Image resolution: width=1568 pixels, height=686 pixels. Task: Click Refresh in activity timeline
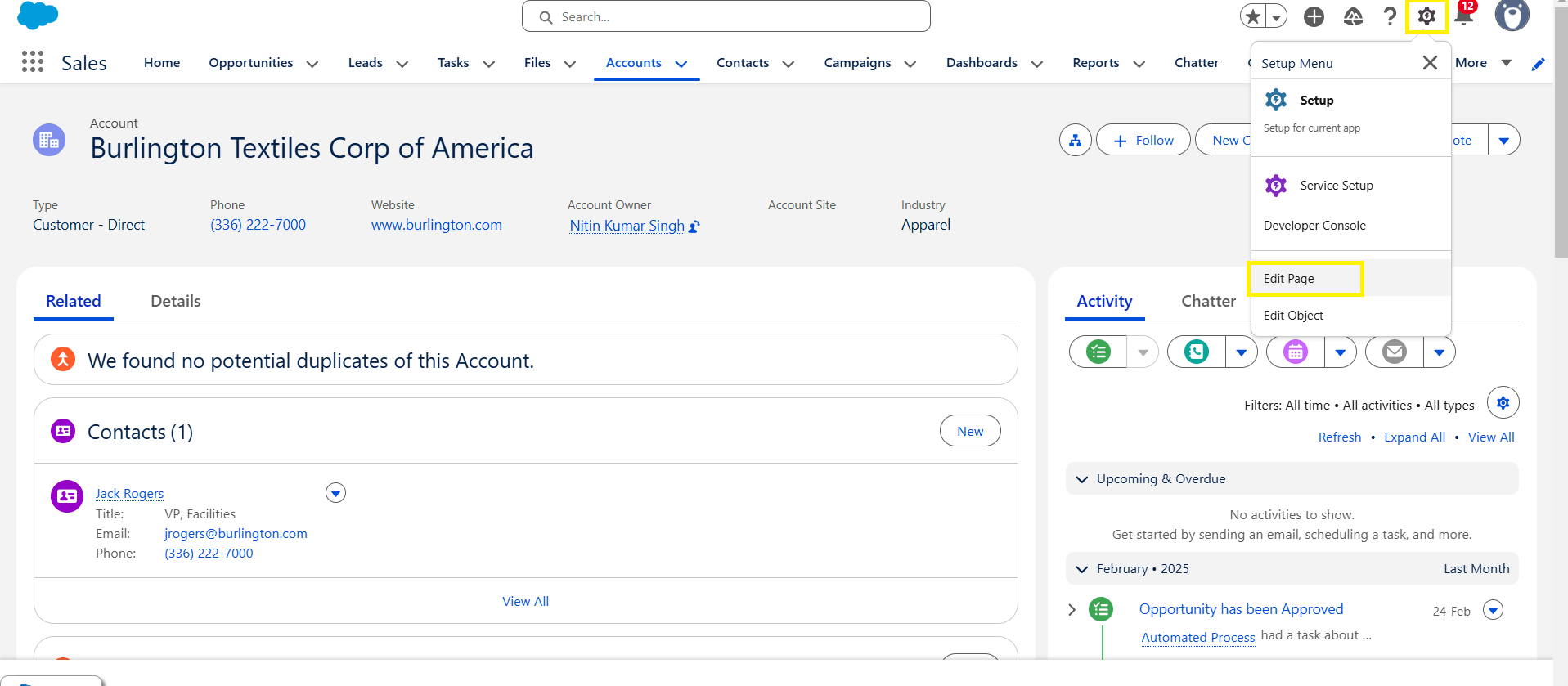tap(1340, 437)
